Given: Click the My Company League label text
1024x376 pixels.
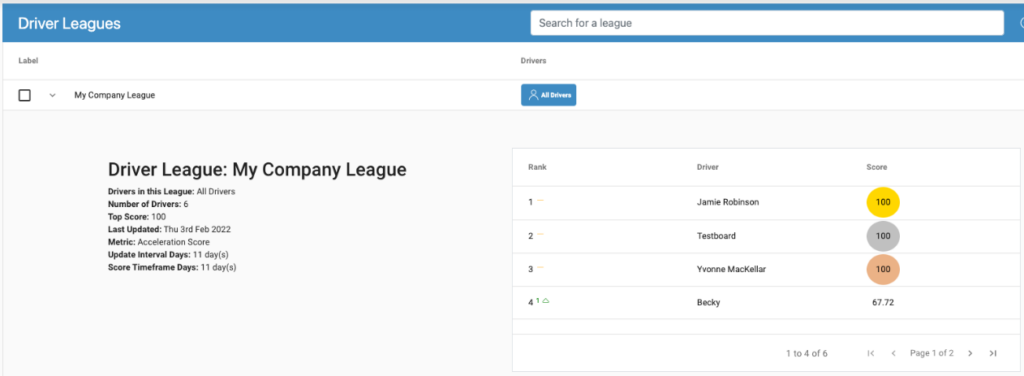Looking at the screenshot, I should 114,95.
